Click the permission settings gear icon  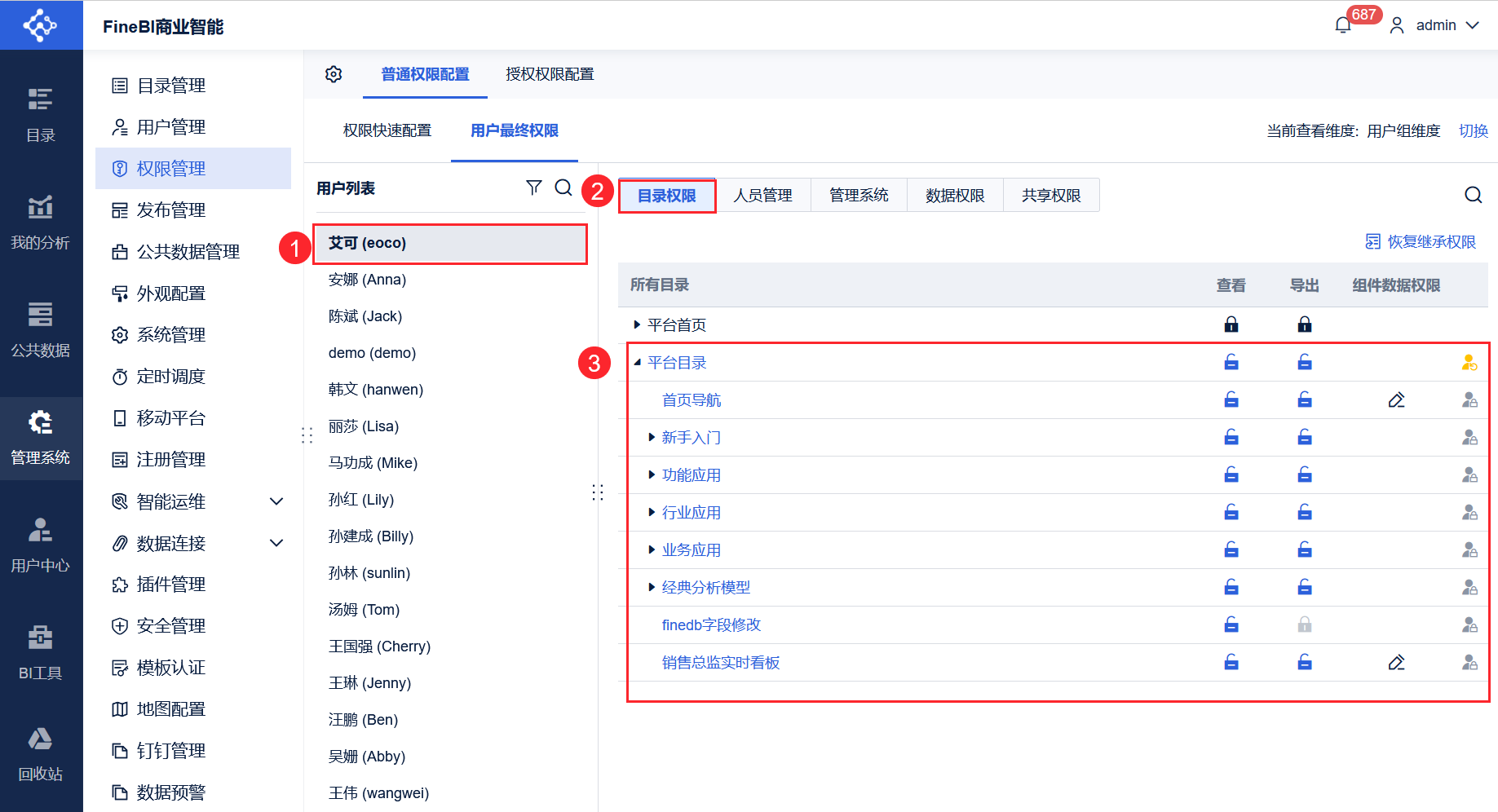click(x=334, y=74)
